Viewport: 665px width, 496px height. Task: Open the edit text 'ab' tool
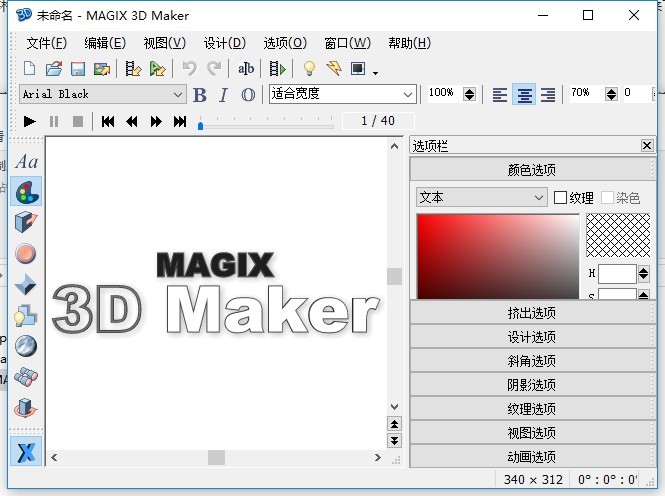pos(246,68)
